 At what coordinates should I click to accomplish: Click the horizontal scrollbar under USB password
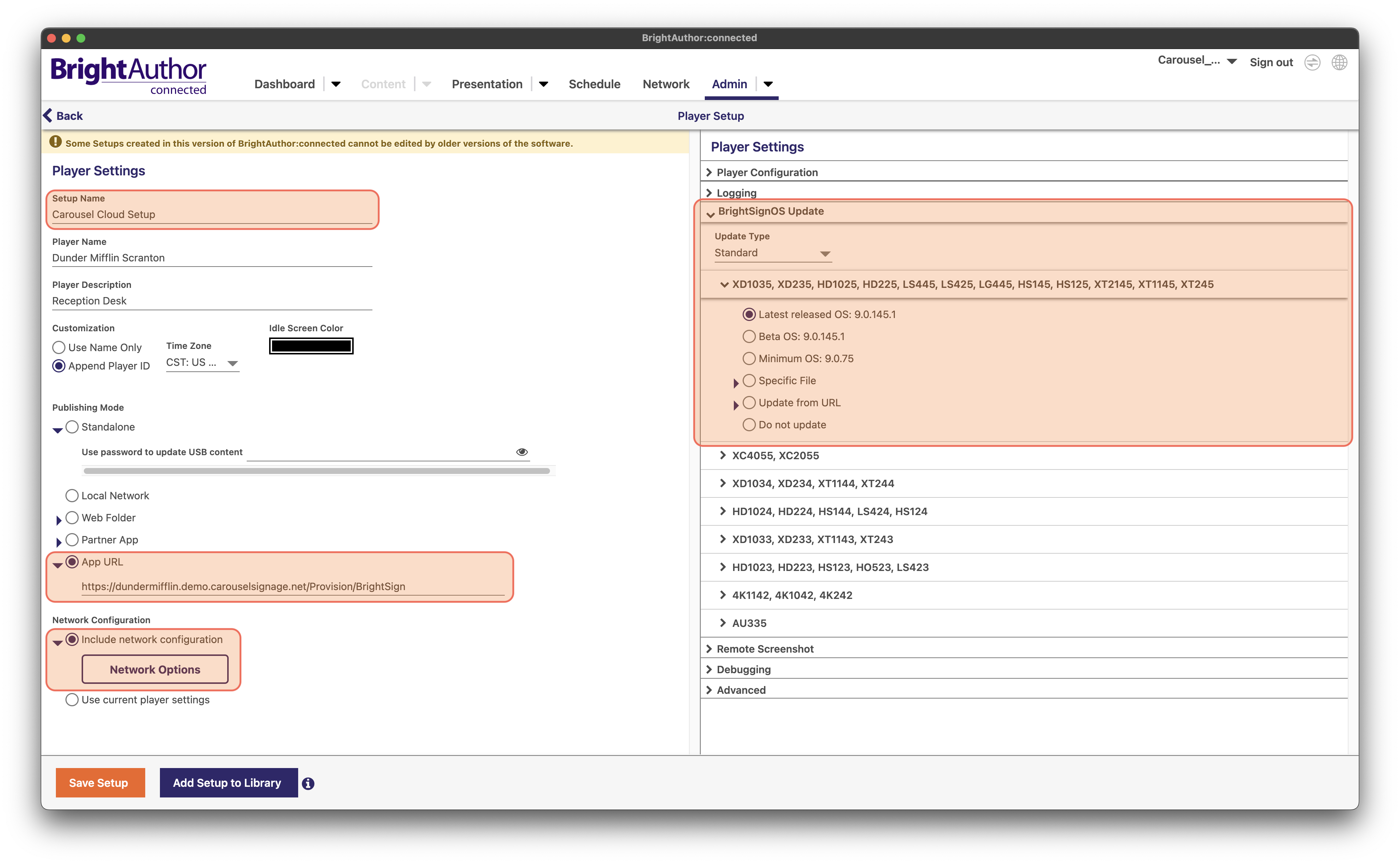(x=317, y=471)
